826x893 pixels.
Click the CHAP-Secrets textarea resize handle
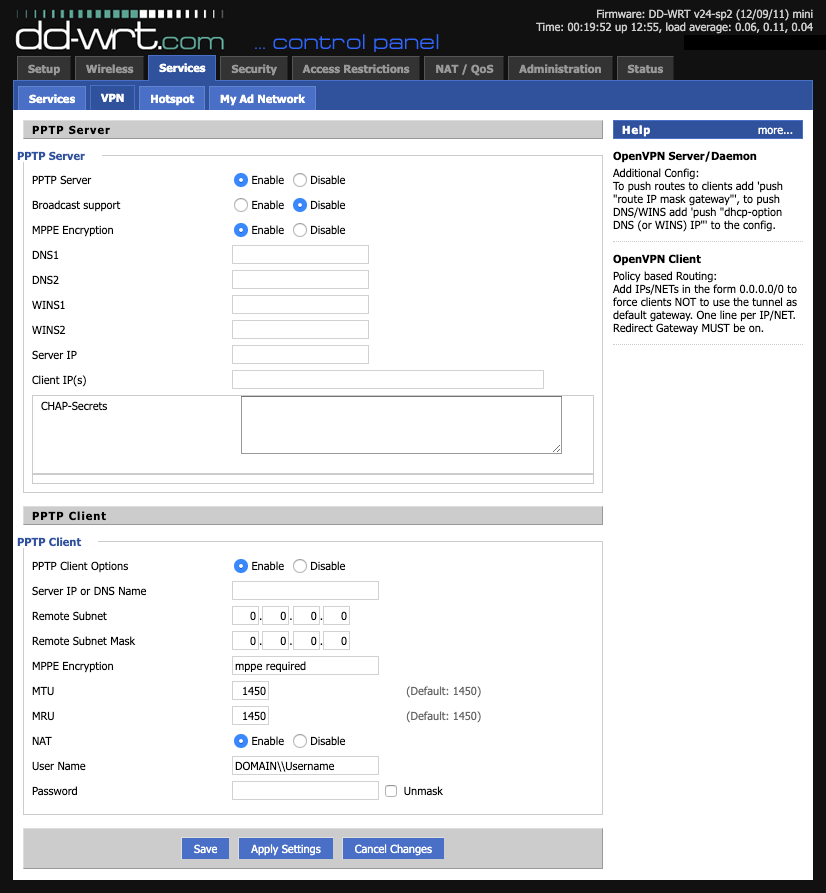pos(557,449)
